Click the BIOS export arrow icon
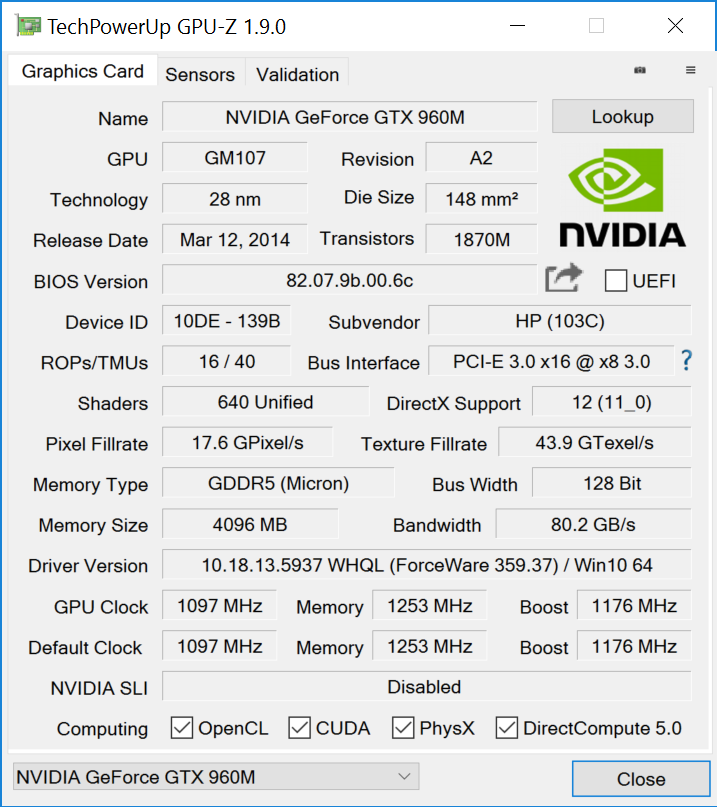 (x=563, y=279)
